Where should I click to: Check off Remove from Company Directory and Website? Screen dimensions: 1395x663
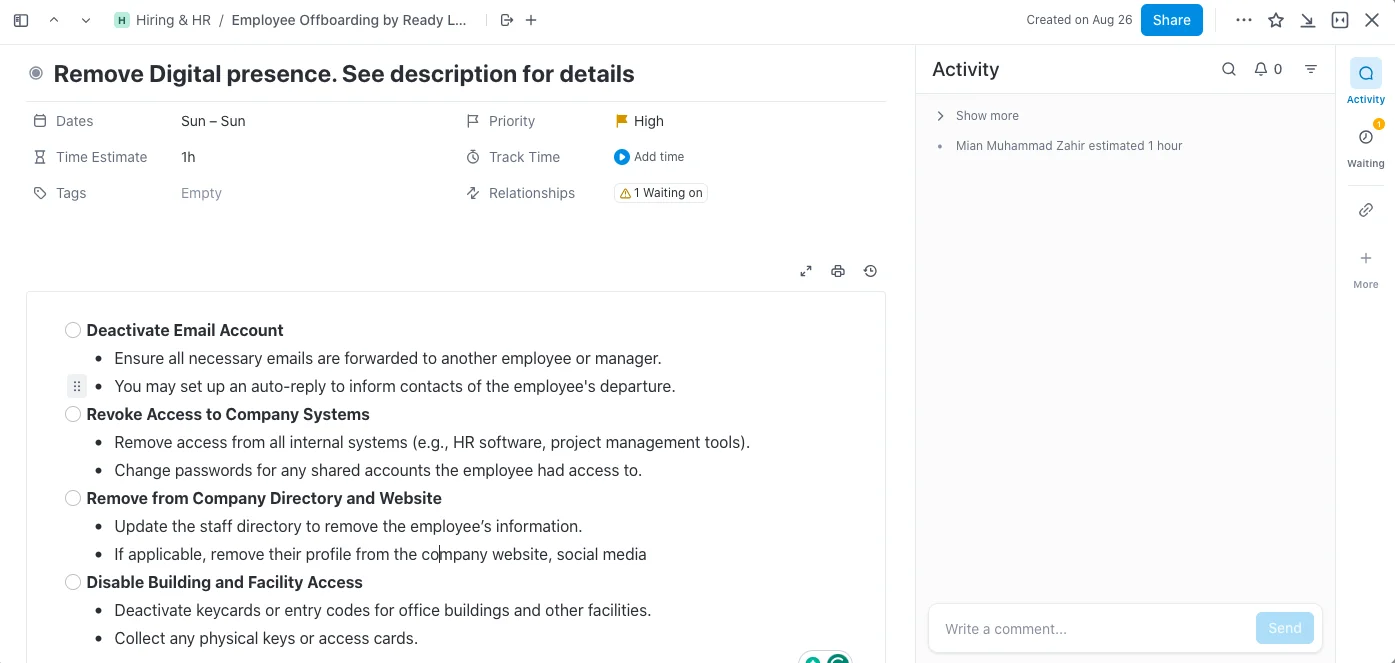(x=73, y=498)
